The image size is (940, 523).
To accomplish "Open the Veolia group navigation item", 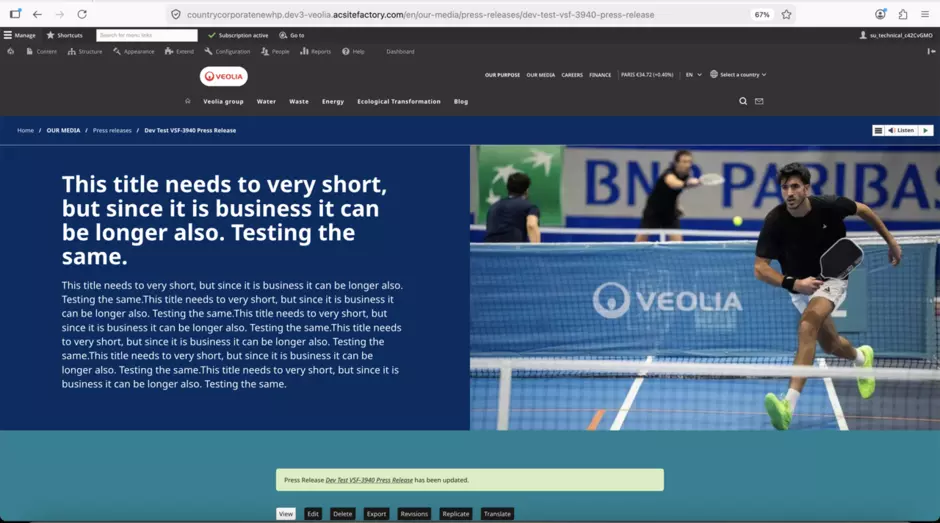I will pyautogui.click(x=223, y=101).
